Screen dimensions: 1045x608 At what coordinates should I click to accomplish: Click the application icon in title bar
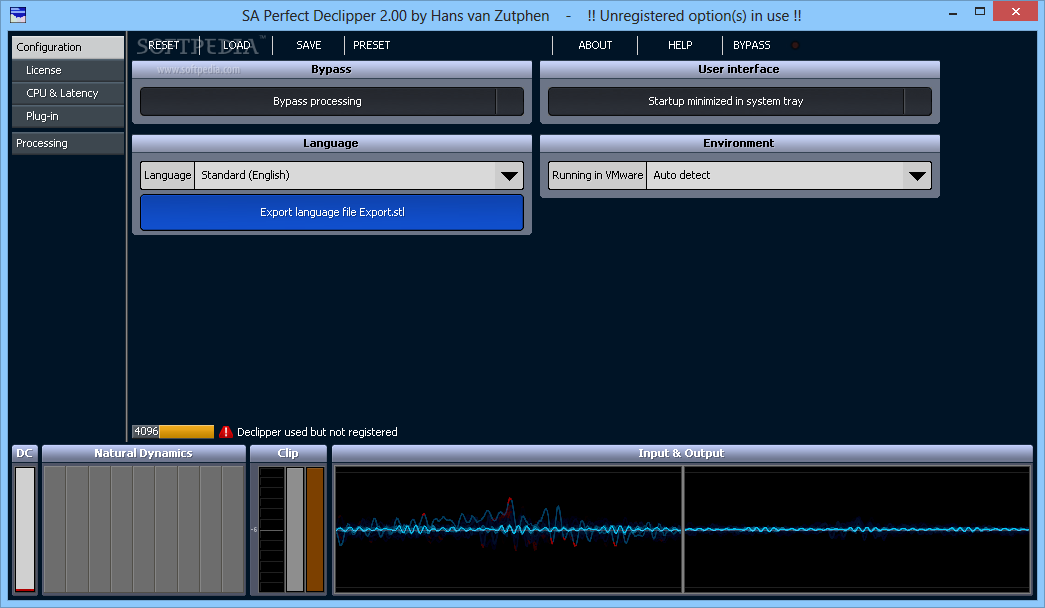coord(18,14)
